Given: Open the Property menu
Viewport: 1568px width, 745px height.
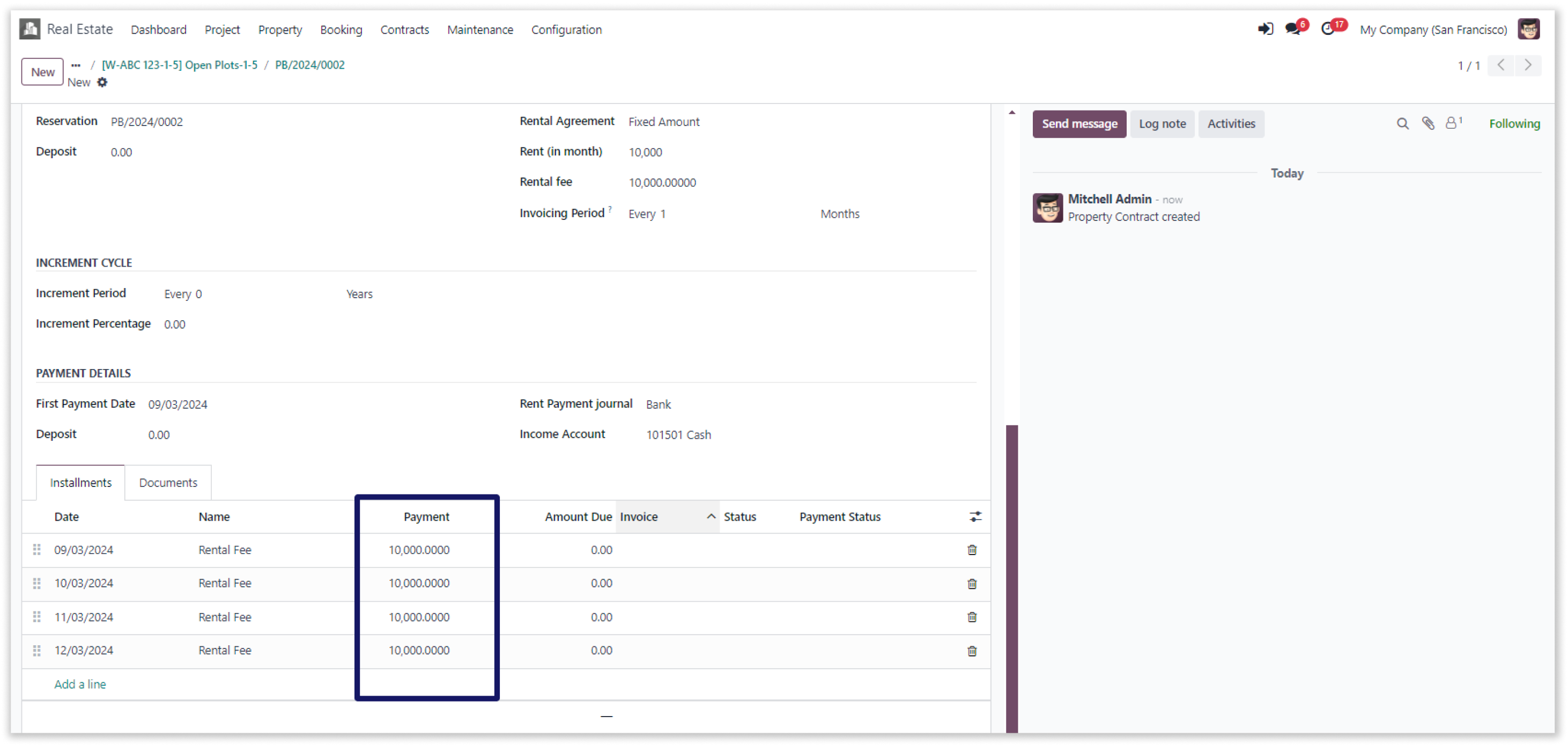Looking at the screenshot, I should click(279, 29).
